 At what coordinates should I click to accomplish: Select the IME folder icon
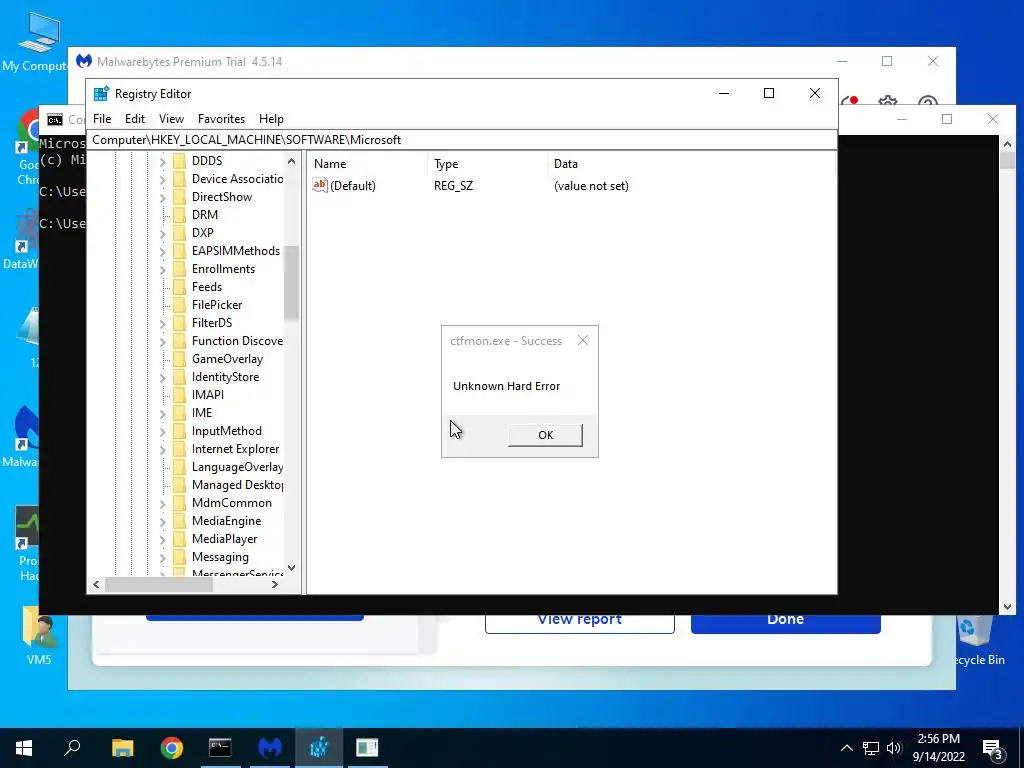coord(180,413)
